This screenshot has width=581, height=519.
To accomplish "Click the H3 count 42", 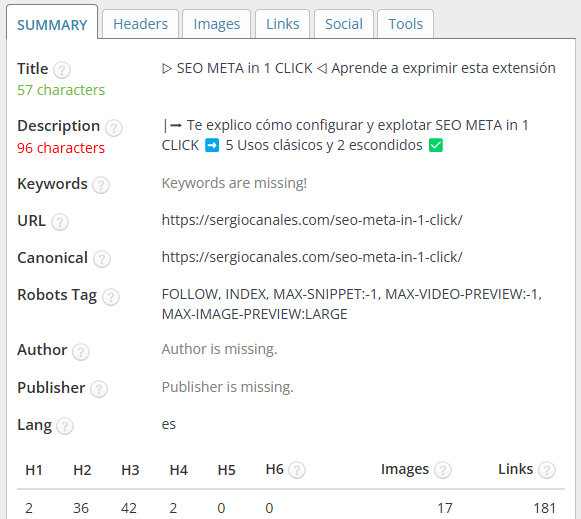I will [x=129, y=508].
